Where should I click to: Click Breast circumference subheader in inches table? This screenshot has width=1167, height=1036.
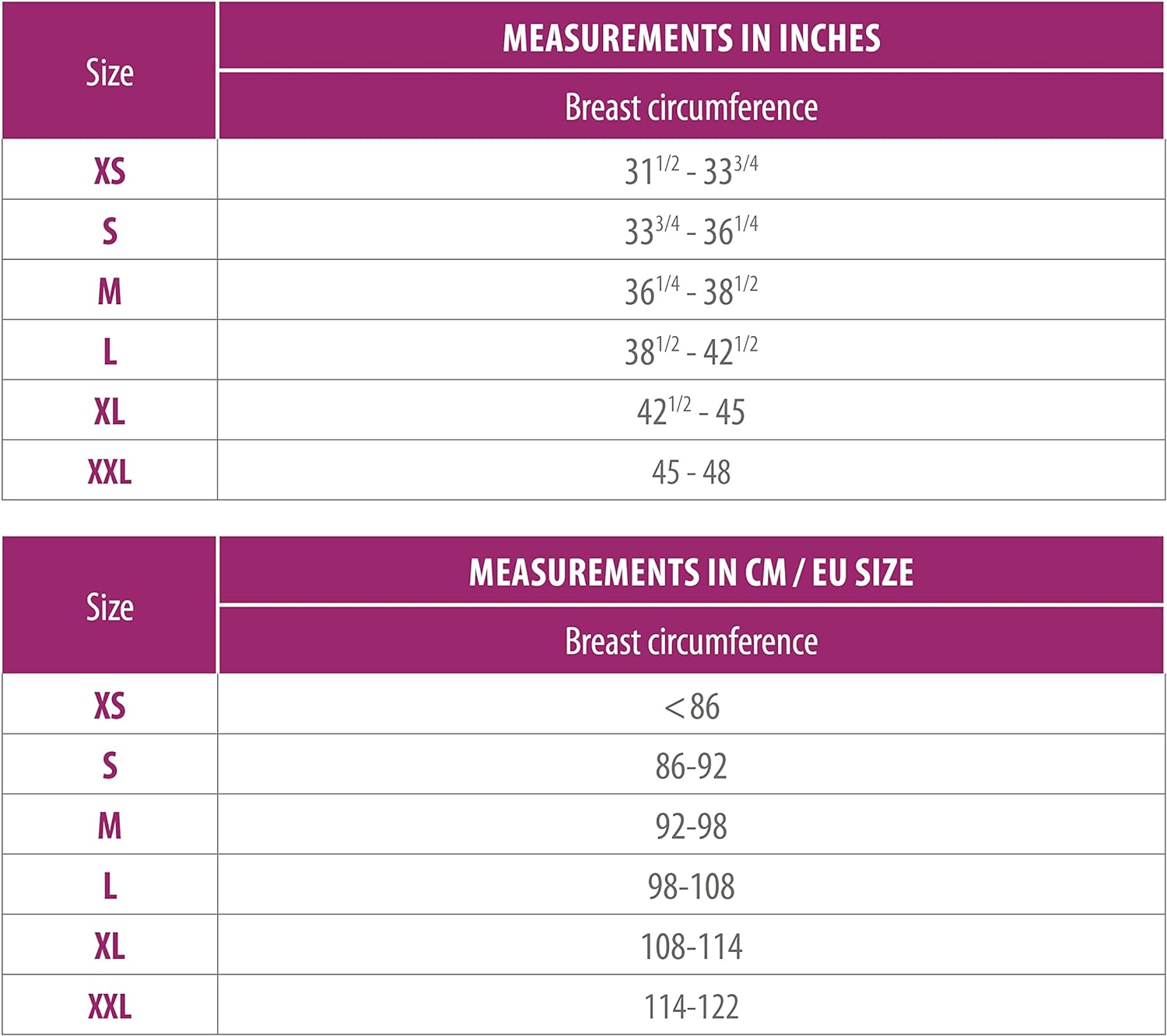tap(691, 107)
